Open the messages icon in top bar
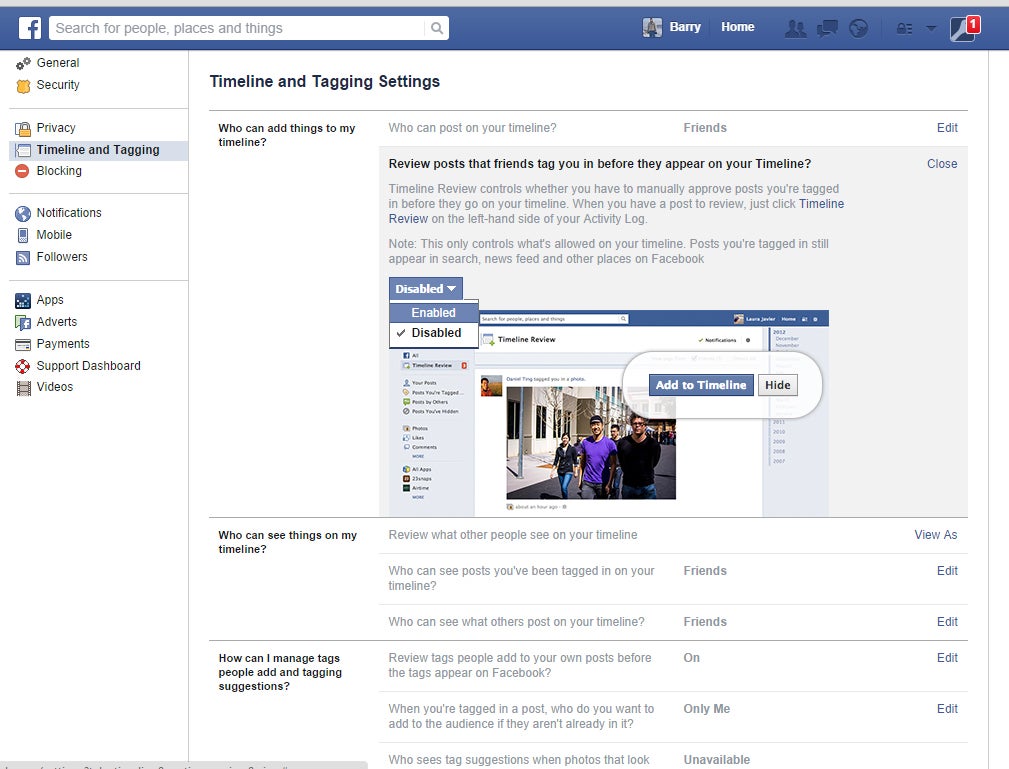 point(827,28)
